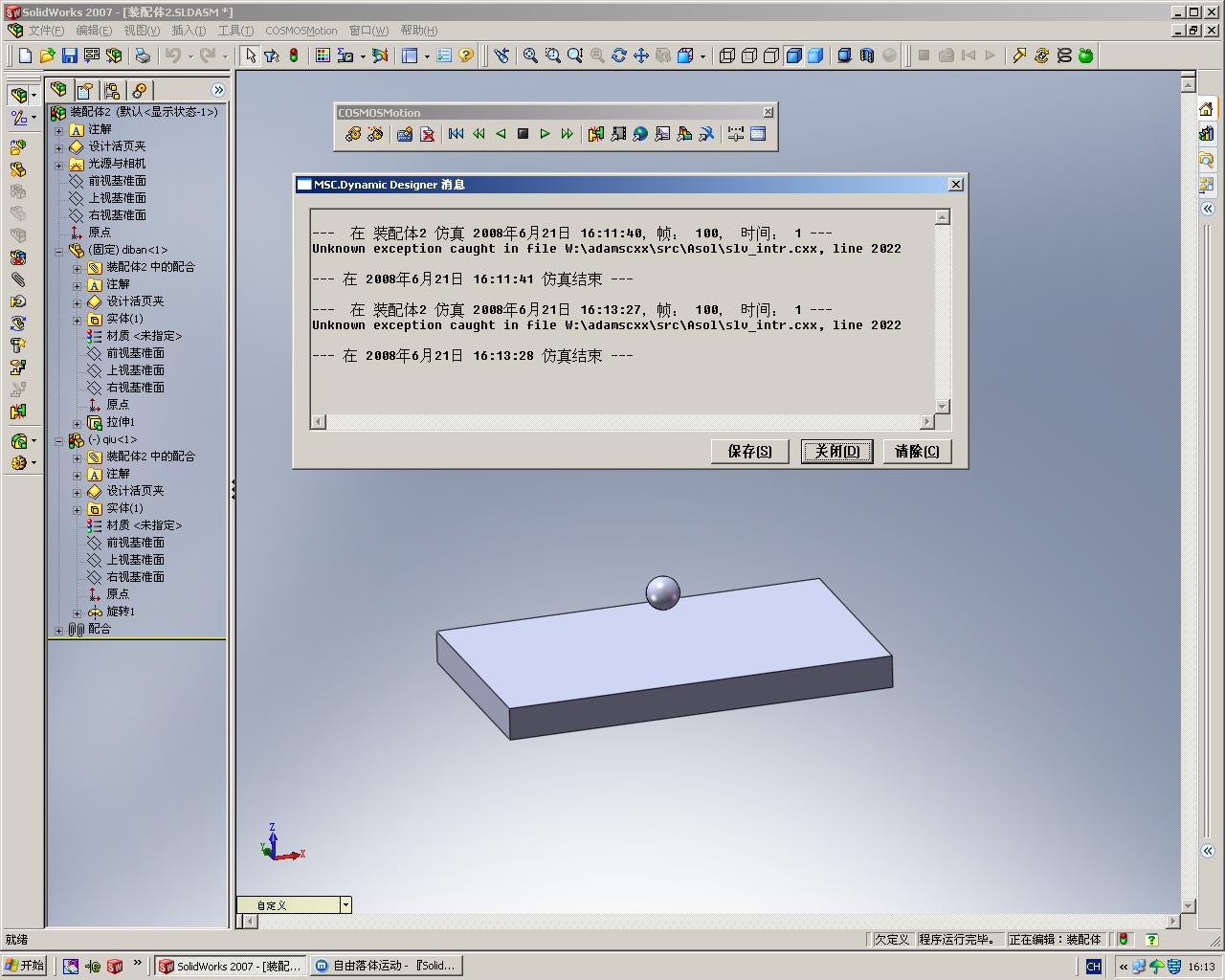Activate the Zoom to Fit magnifier
Screen dimensions: 1225x980
tap(530, 56)
